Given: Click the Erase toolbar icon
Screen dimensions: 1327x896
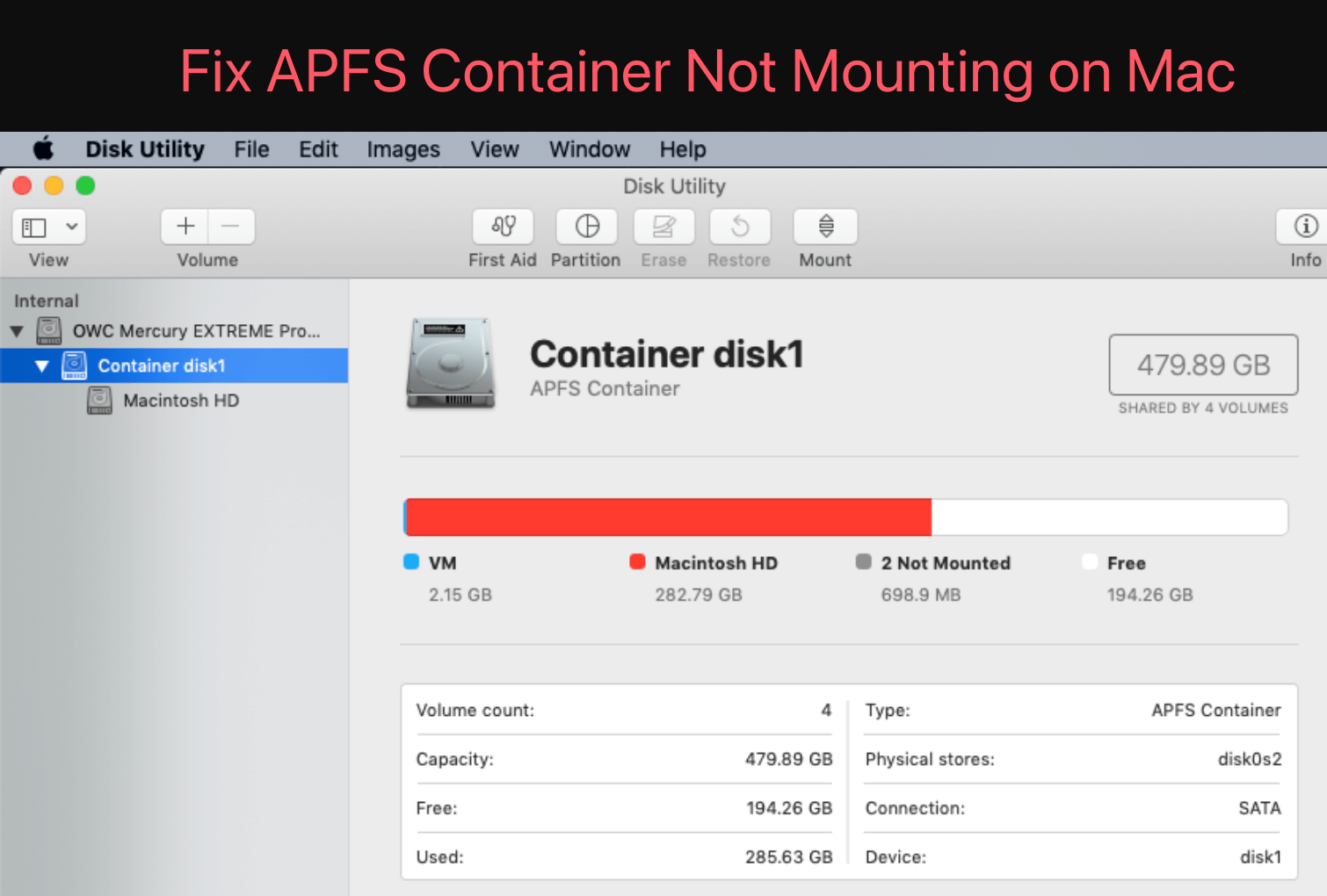Looking at the screenshot, I should pos(664,227).
